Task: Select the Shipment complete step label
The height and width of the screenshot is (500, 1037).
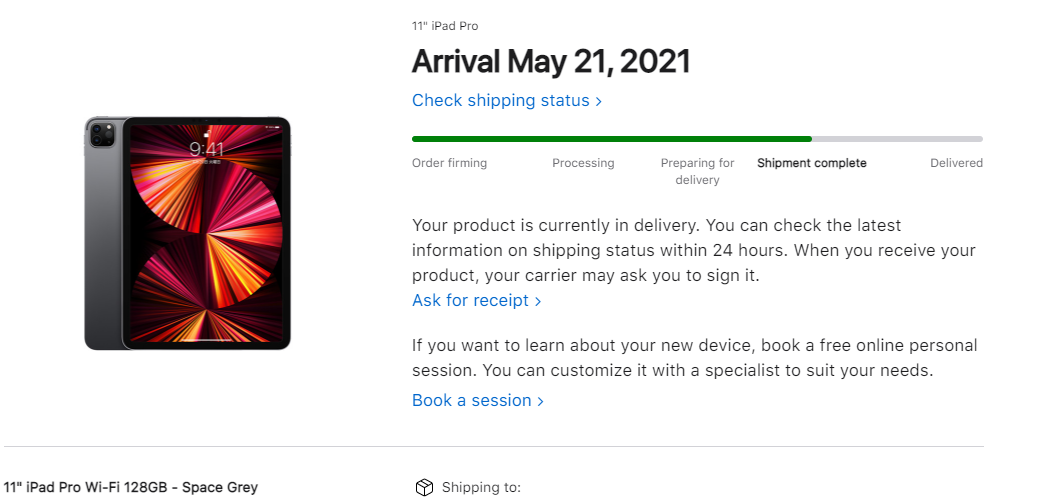Action: [x=811, y=163]
